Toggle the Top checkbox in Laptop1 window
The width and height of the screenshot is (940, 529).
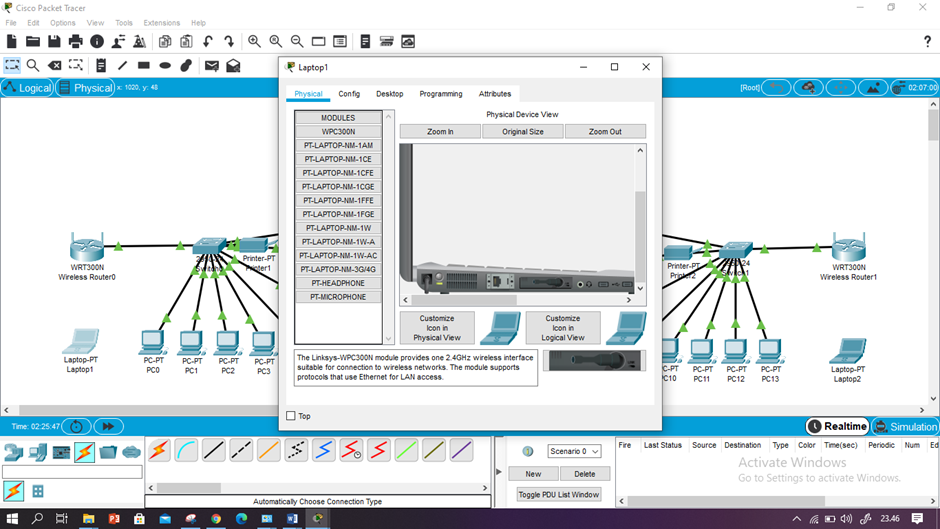pos(291,416)
